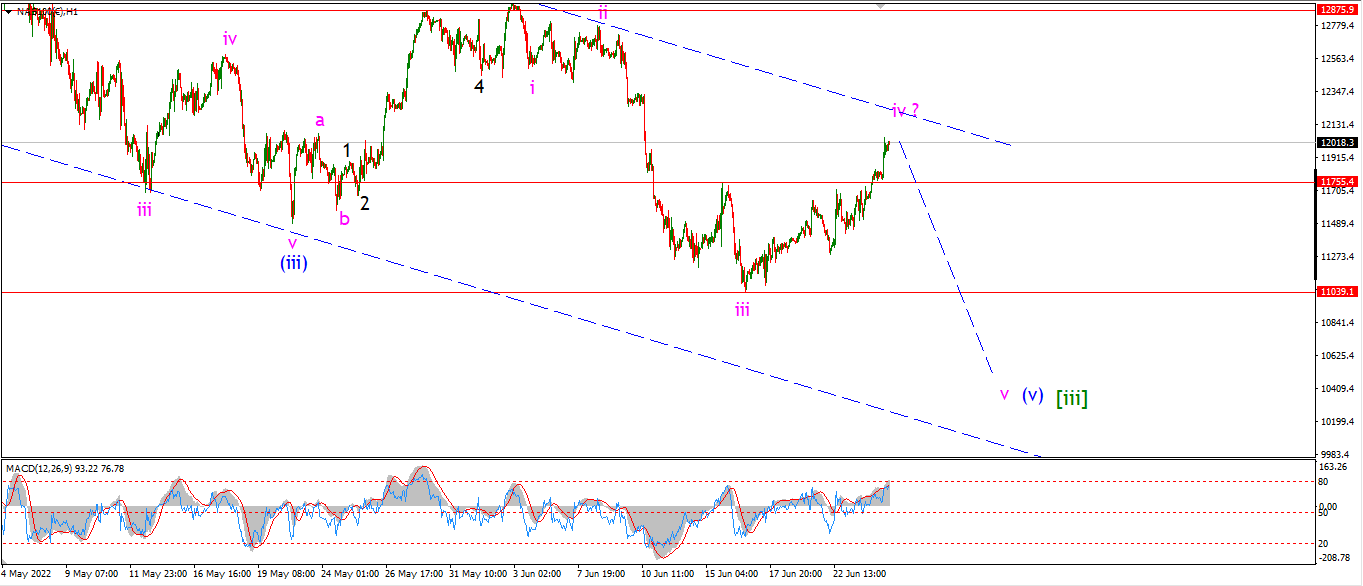Select the red 12875.9 price level label
The image size is (1363, 586).
pos(1337,8)
